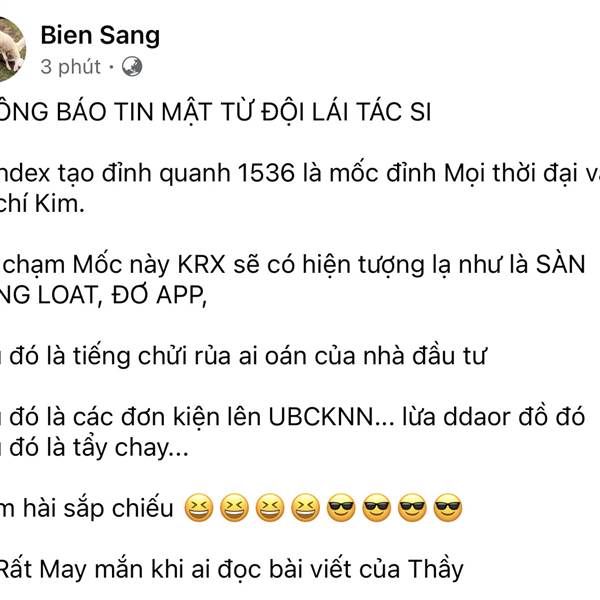Viewport: 600px width, 600px height.
Task: Select the first laughing squint emoji
Action: click(199, 508)
